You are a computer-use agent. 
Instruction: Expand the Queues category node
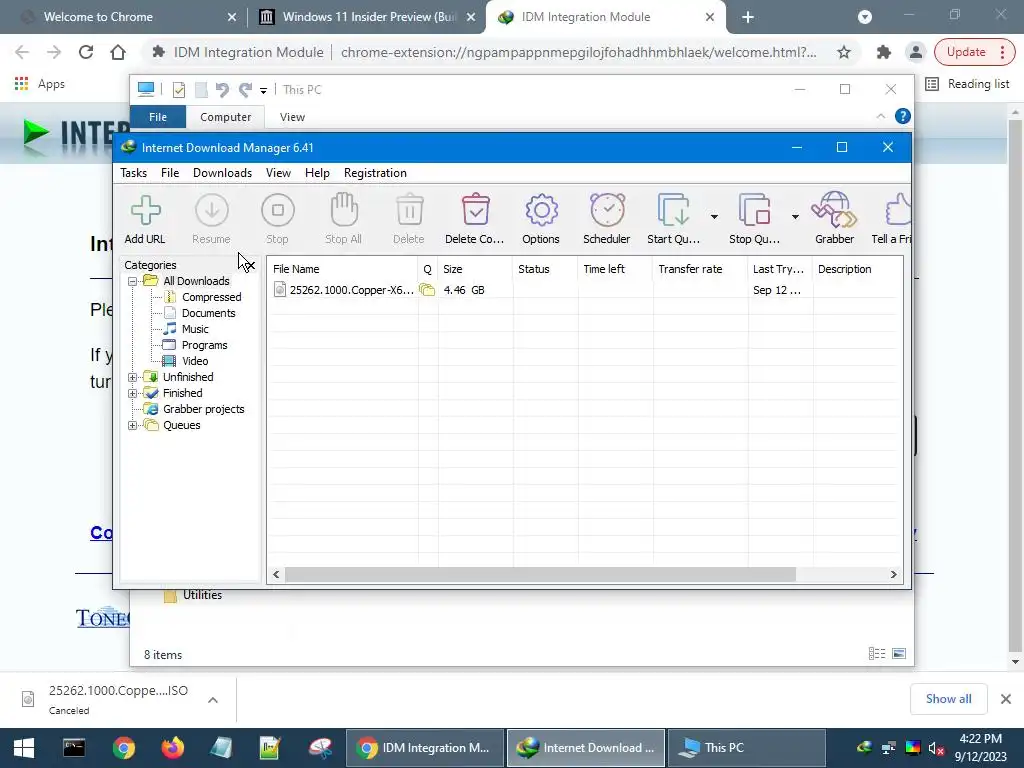coord(133,425)
